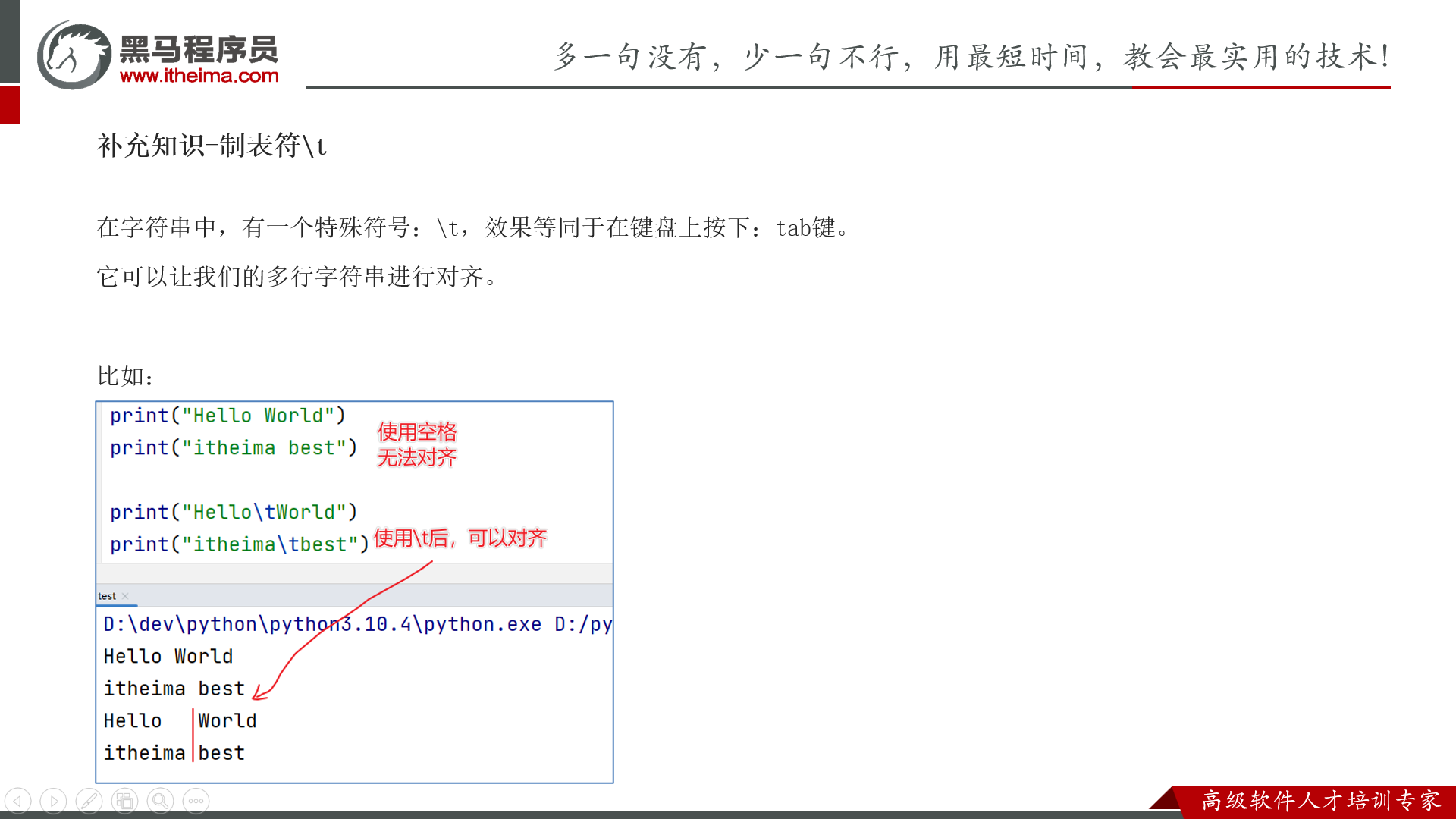Show all slides grid view

tap(124, 801)
